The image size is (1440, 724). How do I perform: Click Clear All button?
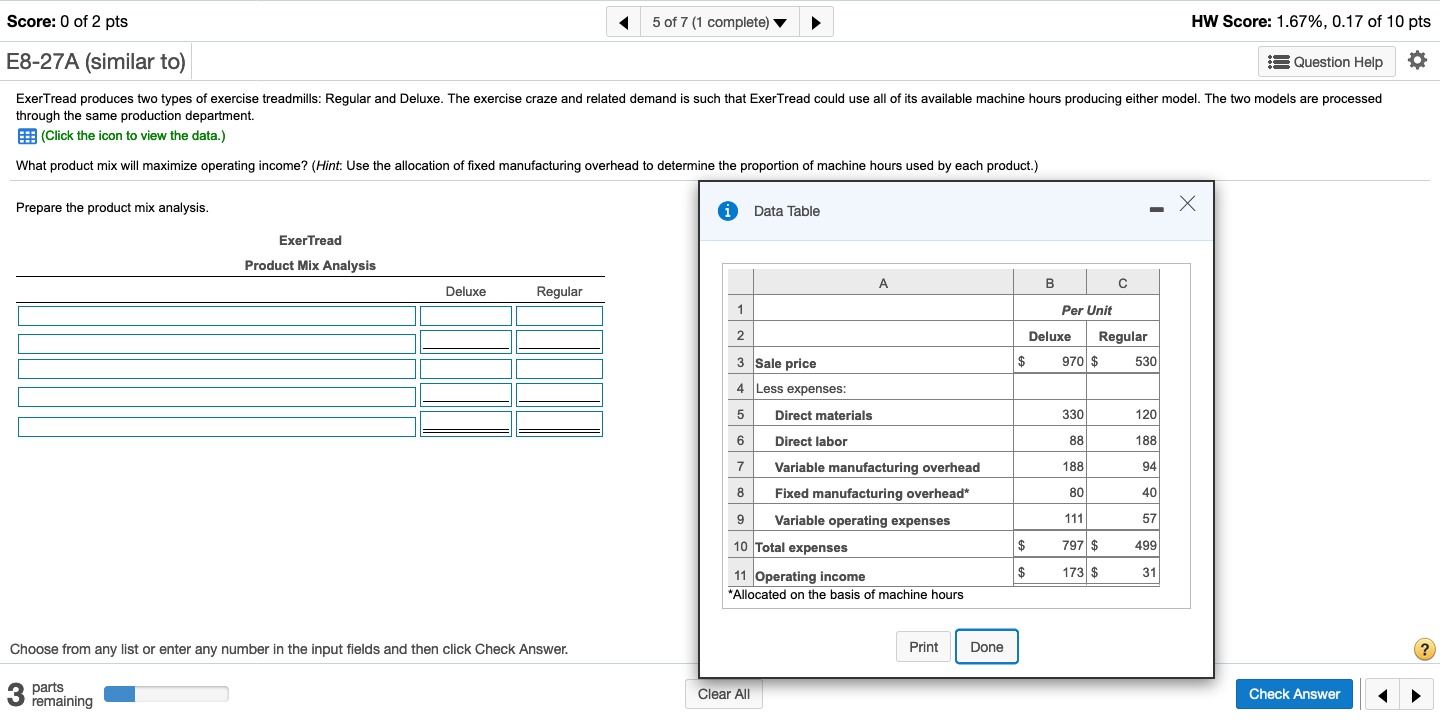(x=724, y=694)
